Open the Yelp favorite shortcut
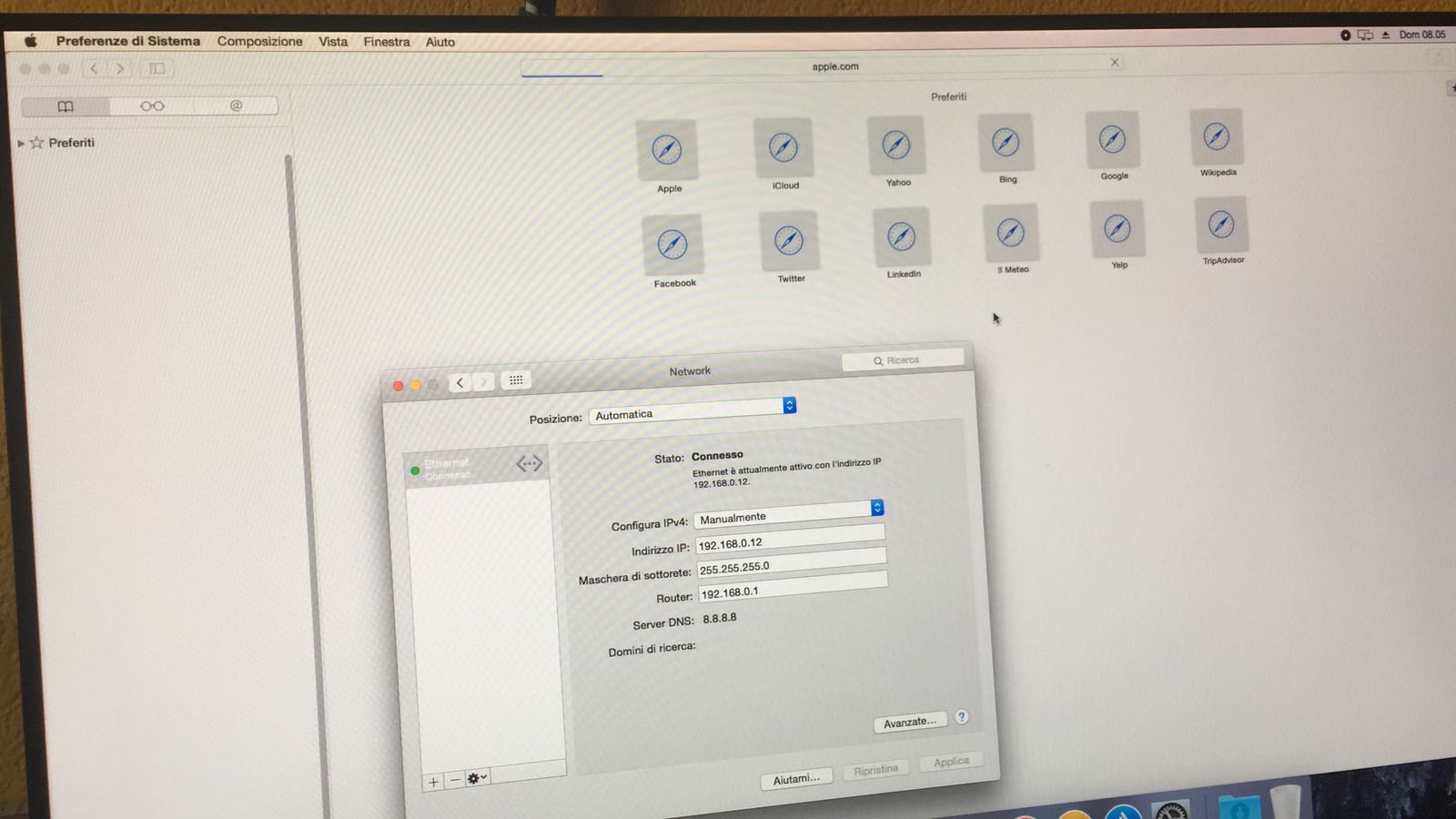The height and width of the screenshot is (819, 1456). coord(1117,228)
